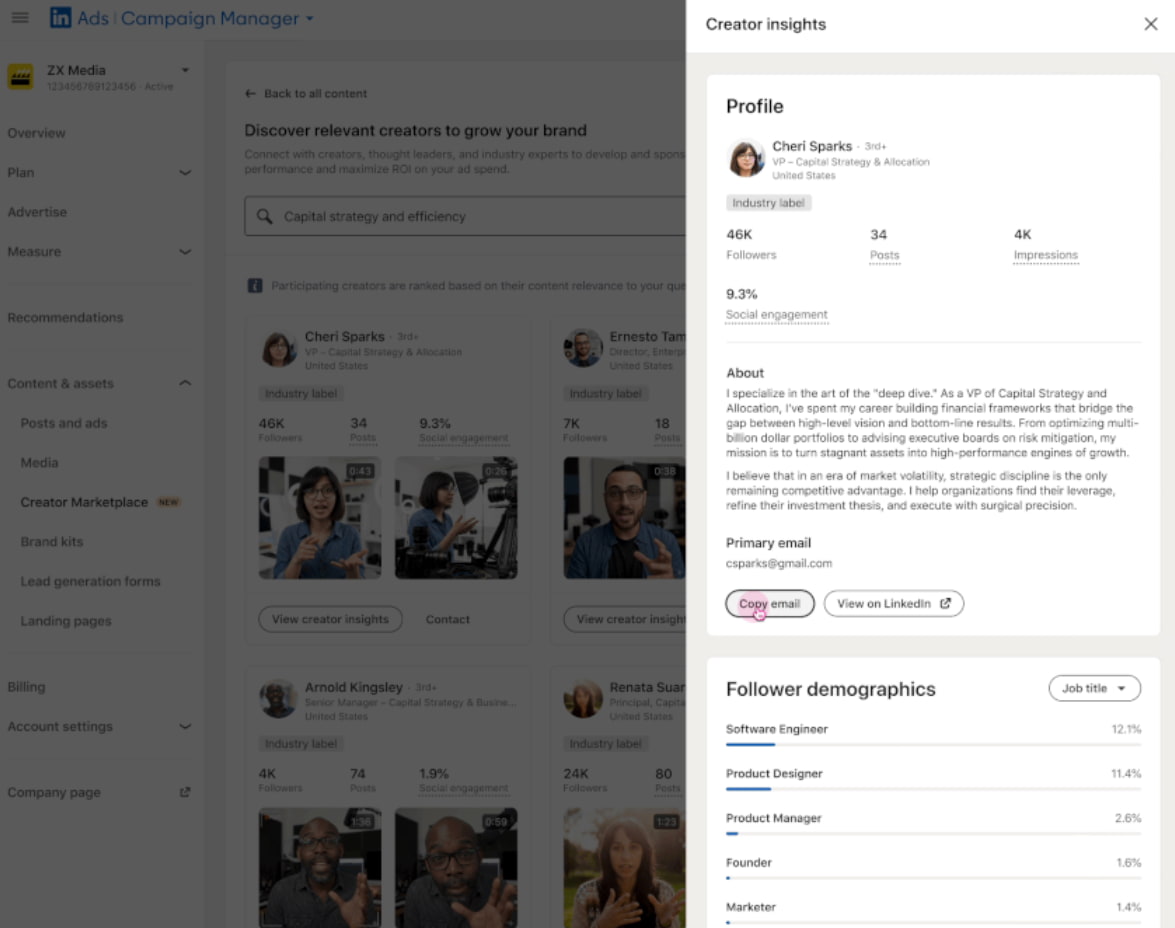Open Posts and ads
Viewport: 1175px width, 928px height.
point(64,424)
